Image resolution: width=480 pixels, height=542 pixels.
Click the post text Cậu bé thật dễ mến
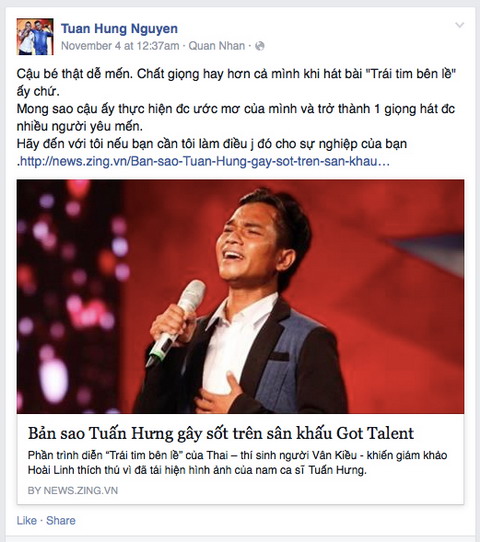[x=75, y=74]
